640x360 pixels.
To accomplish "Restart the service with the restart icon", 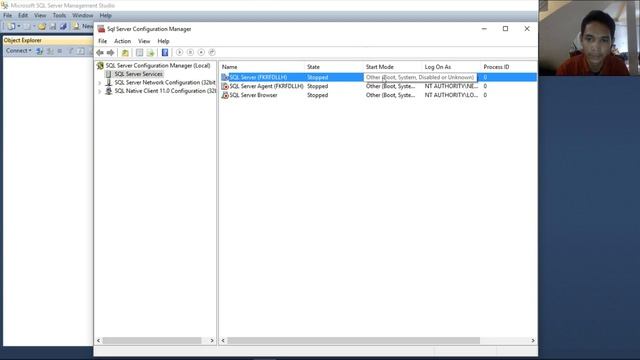I will coord(212,52).
